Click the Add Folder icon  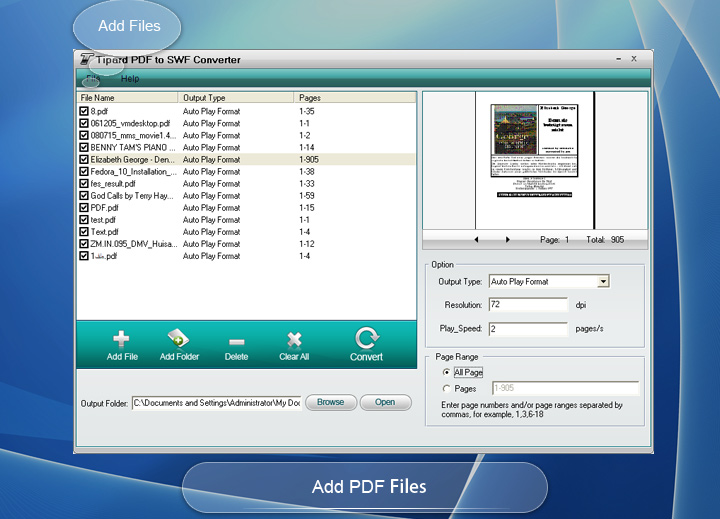tap(178, 338)
